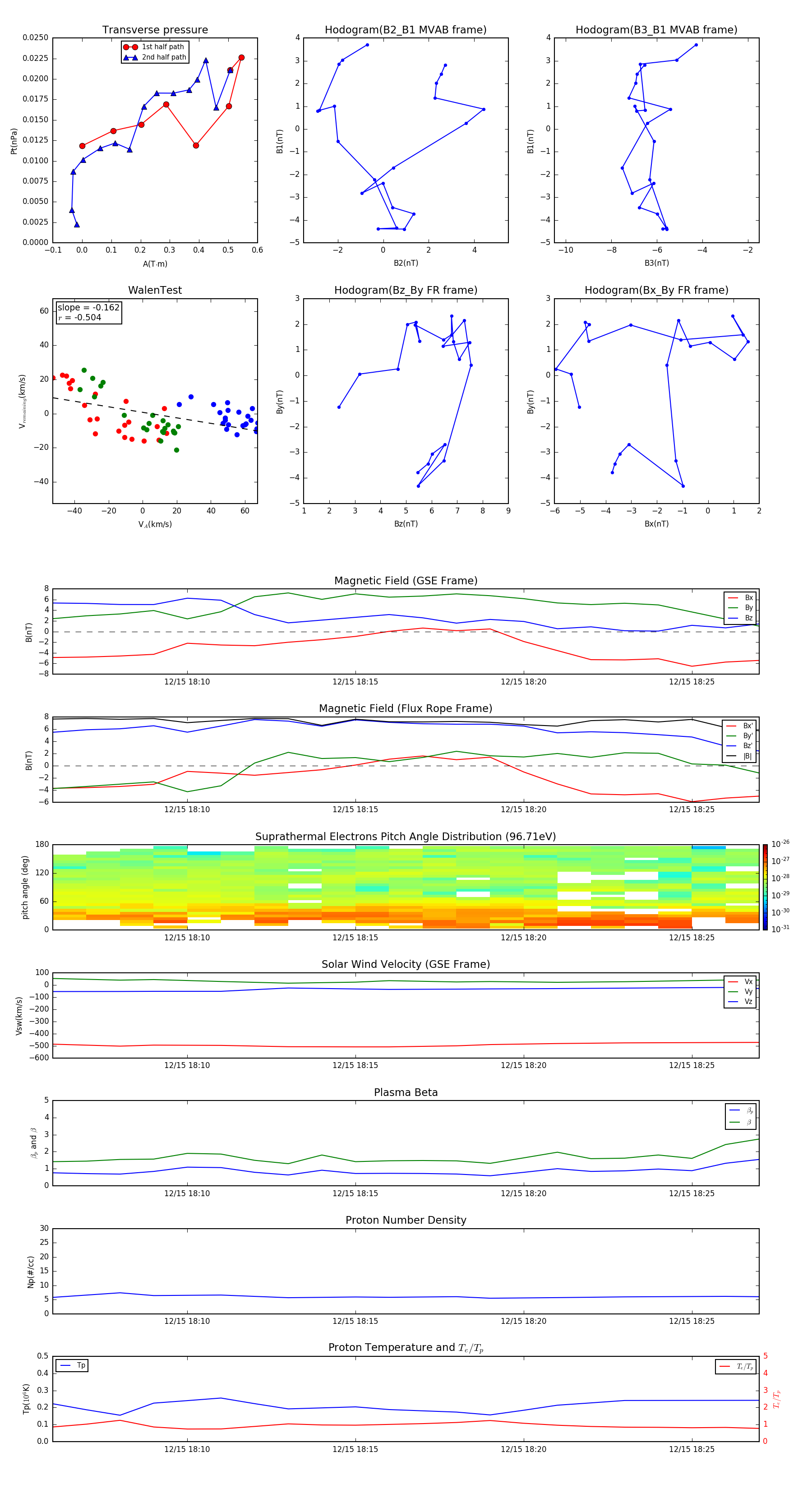812x1489 pixels.
Task: Click the 'Bx(nT)' hodogram axis label
Action: pos(656,524)
